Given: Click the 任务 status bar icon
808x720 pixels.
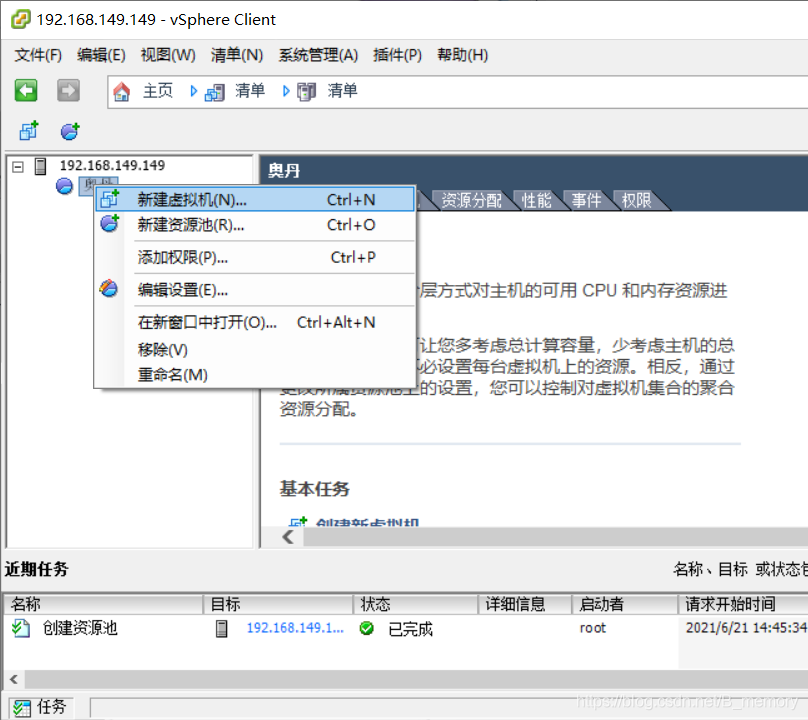Looking at the screenshot, I should [x=22, y=708].
